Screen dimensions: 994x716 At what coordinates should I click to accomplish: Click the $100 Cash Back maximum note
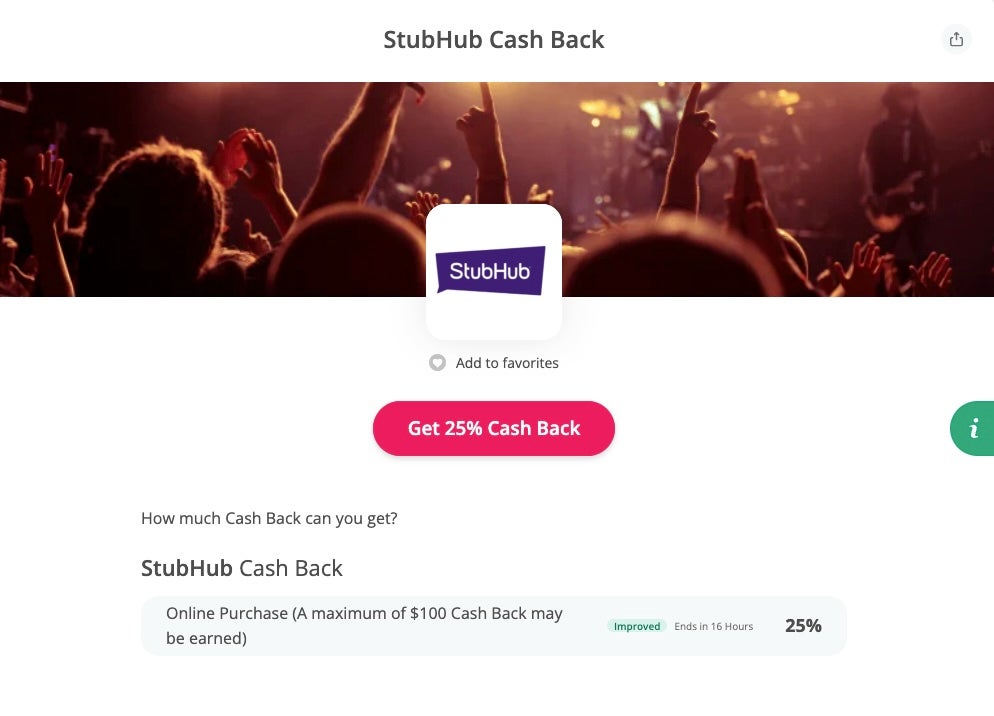coord(486,613)
